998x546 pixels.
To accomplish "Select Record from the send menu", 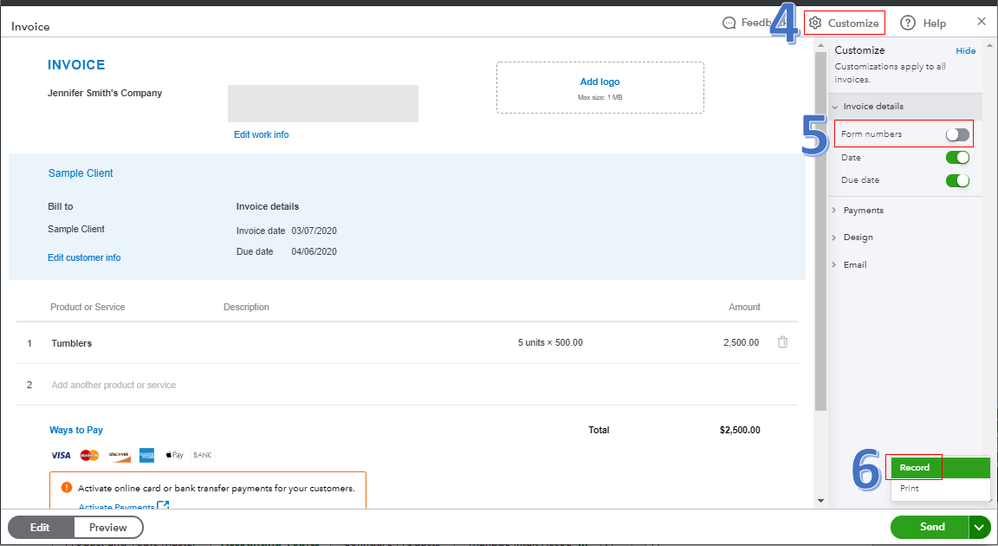I will click(x=914, y=467).
